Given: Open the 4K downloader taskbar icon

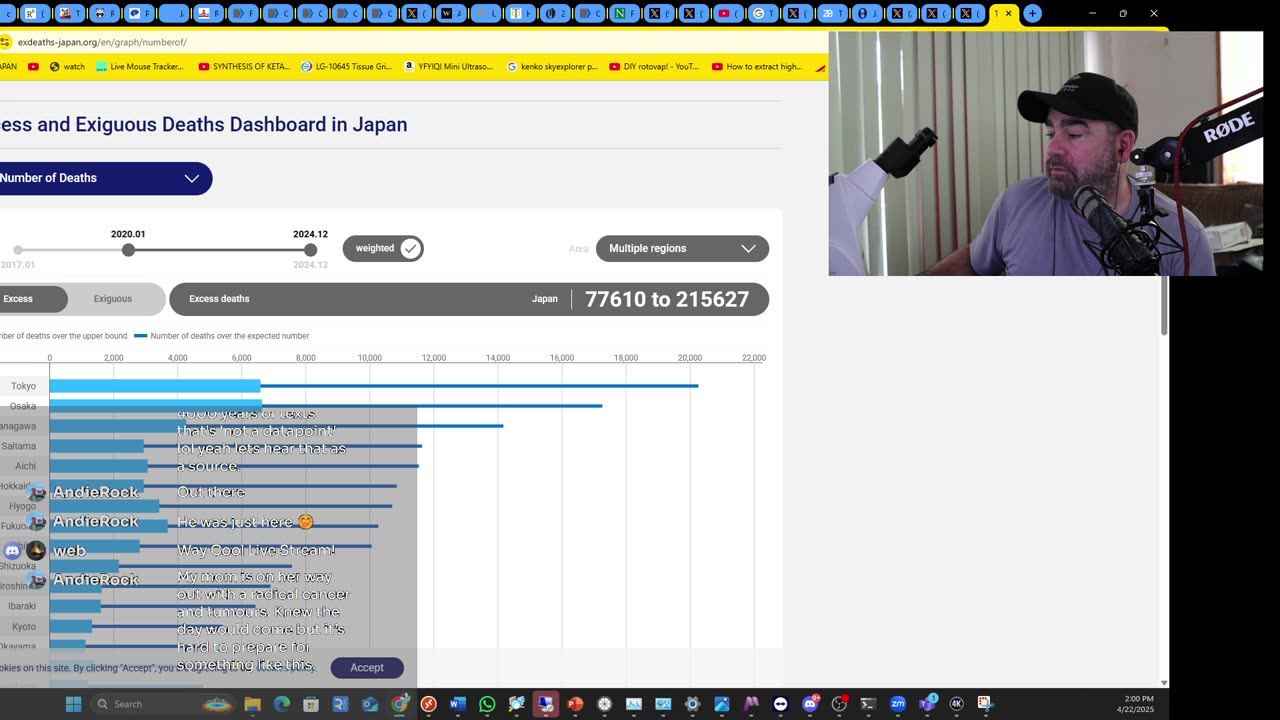Looking at the screenshot, I should point(956,704).
